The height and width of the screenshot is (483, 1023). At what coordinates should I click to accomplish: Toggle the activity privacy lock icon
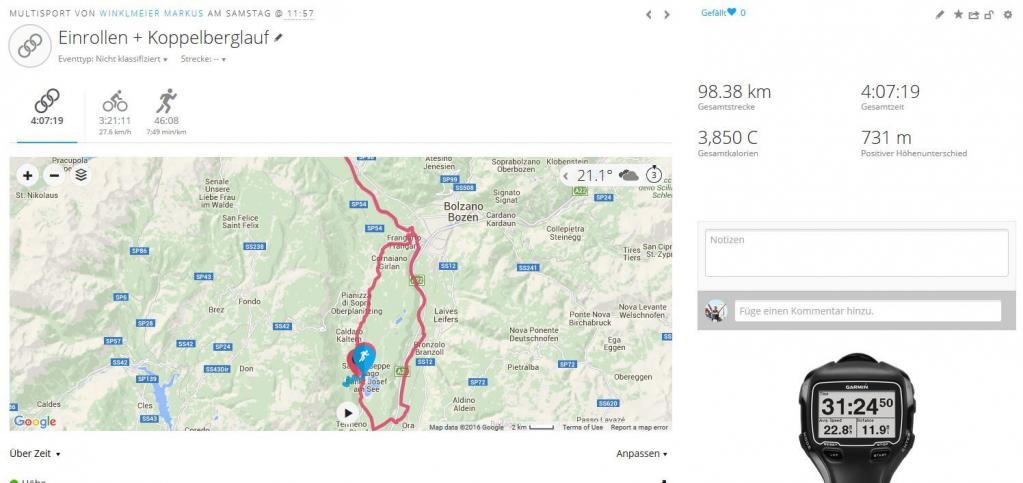(989, 14)
